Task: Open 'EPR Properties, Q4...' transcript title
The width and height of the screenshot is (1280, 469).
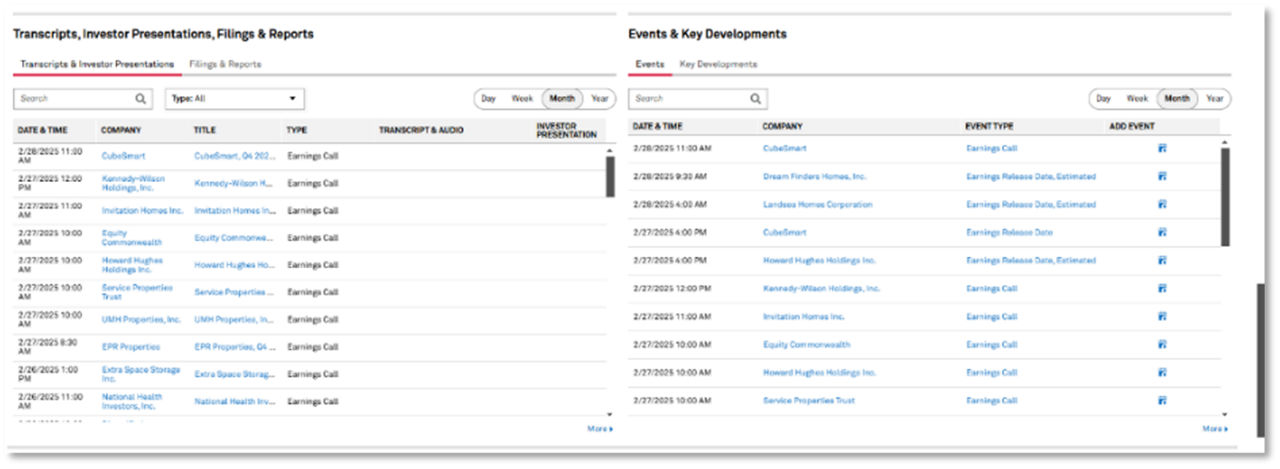Action: [233, 347]
